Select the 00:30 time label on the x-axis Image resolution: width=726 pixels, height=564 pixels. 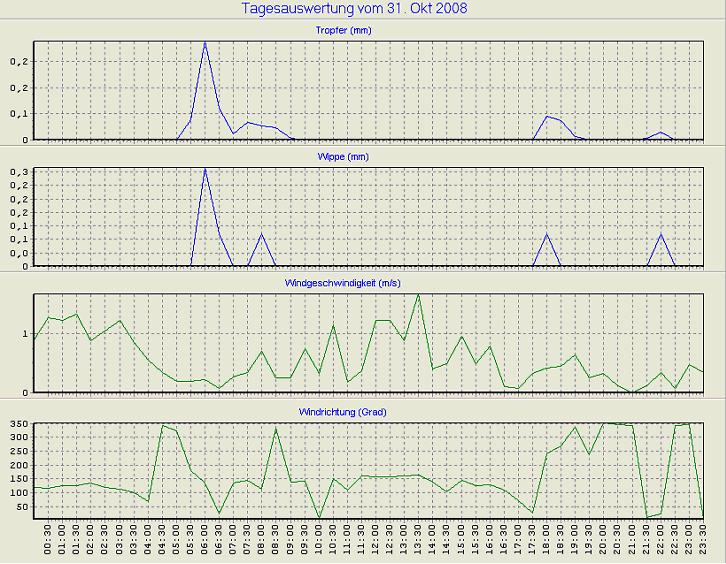pyautogui.click(x=49, y=543)
